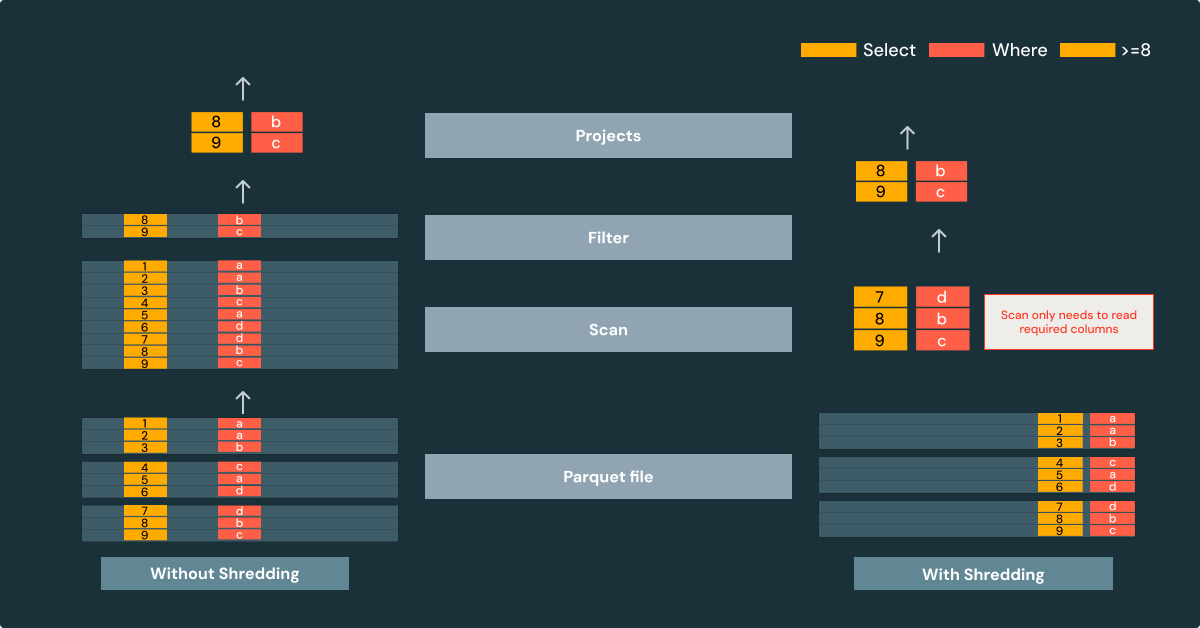Click the red c cell in the left projected result
The height and width of the screenshot is (628, 1200).
pyautogui.click(x=276, y=143)
